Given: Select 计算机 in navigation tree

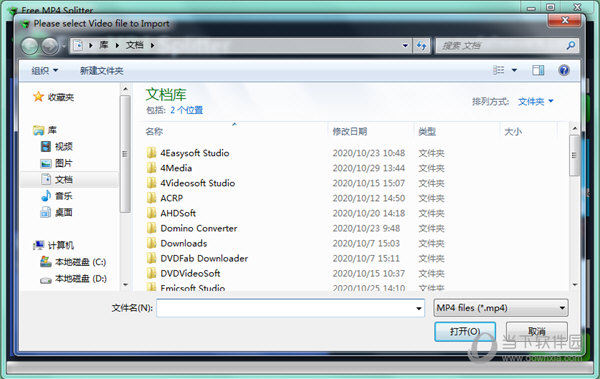Looking at the screenshot, I should [x=54, y=245].
